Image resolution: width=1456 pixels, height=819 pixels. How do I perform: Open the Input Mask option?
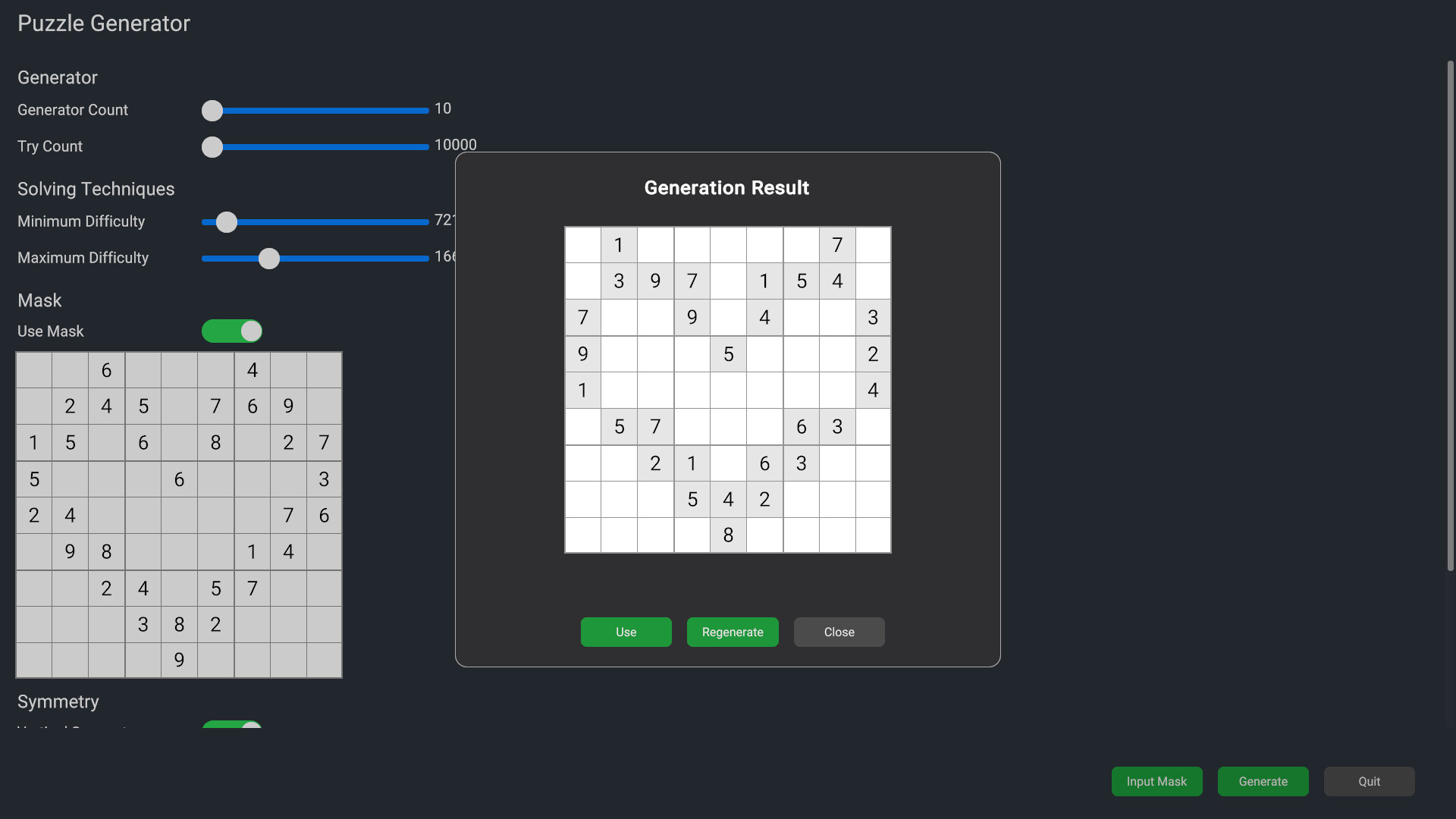[1156, 781]
